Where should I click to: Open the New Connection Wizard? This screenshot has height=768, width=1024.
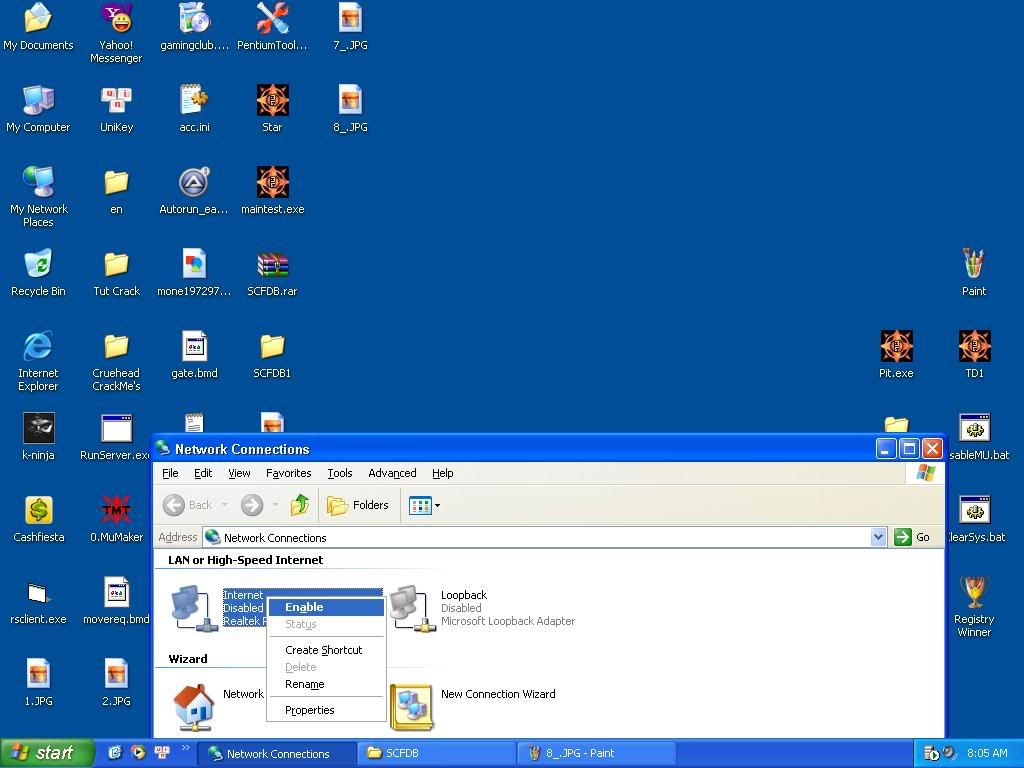473,707
